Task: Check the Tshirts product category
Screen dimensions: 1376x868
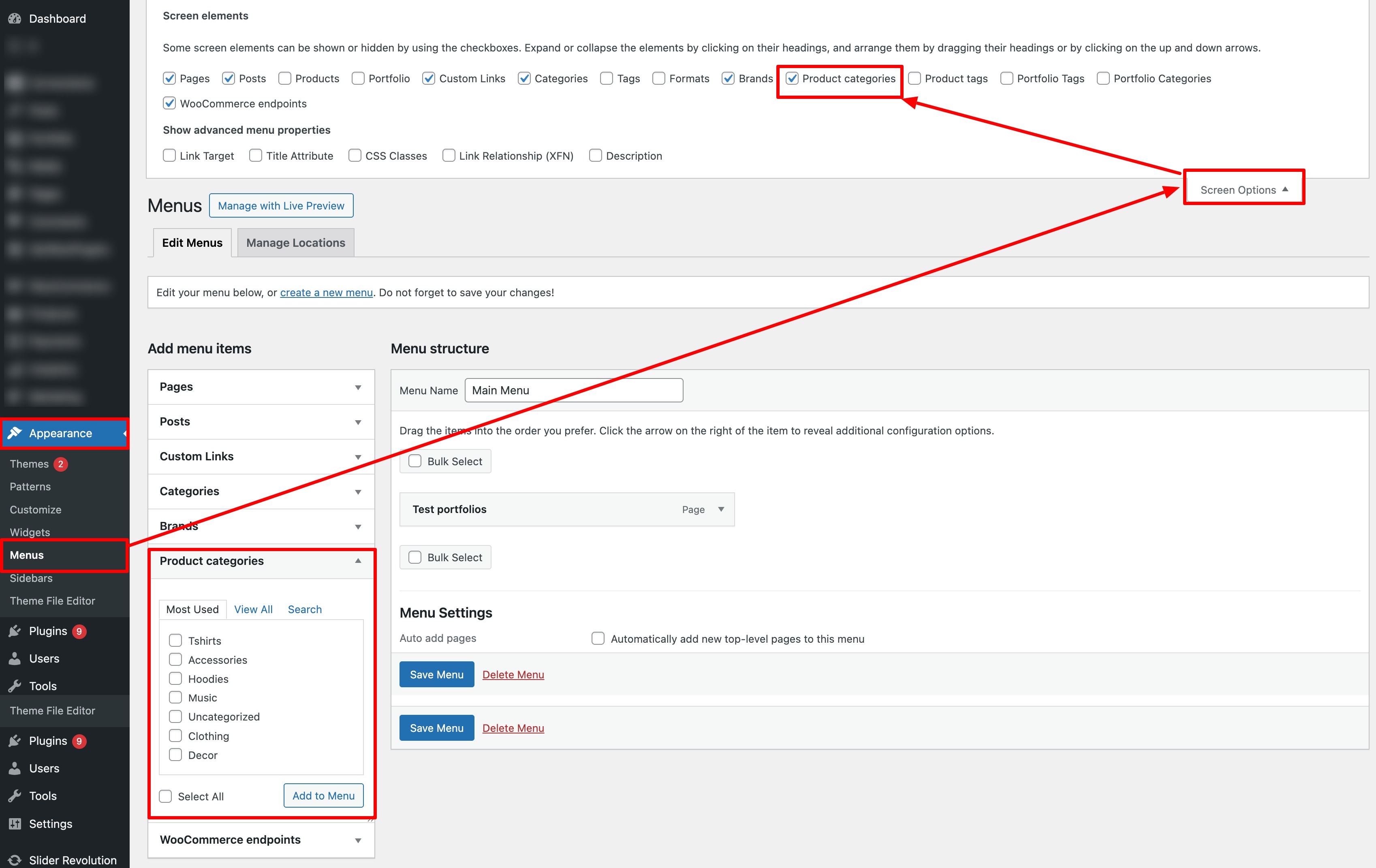Action: pyautogui.click(x=175, y=641)
